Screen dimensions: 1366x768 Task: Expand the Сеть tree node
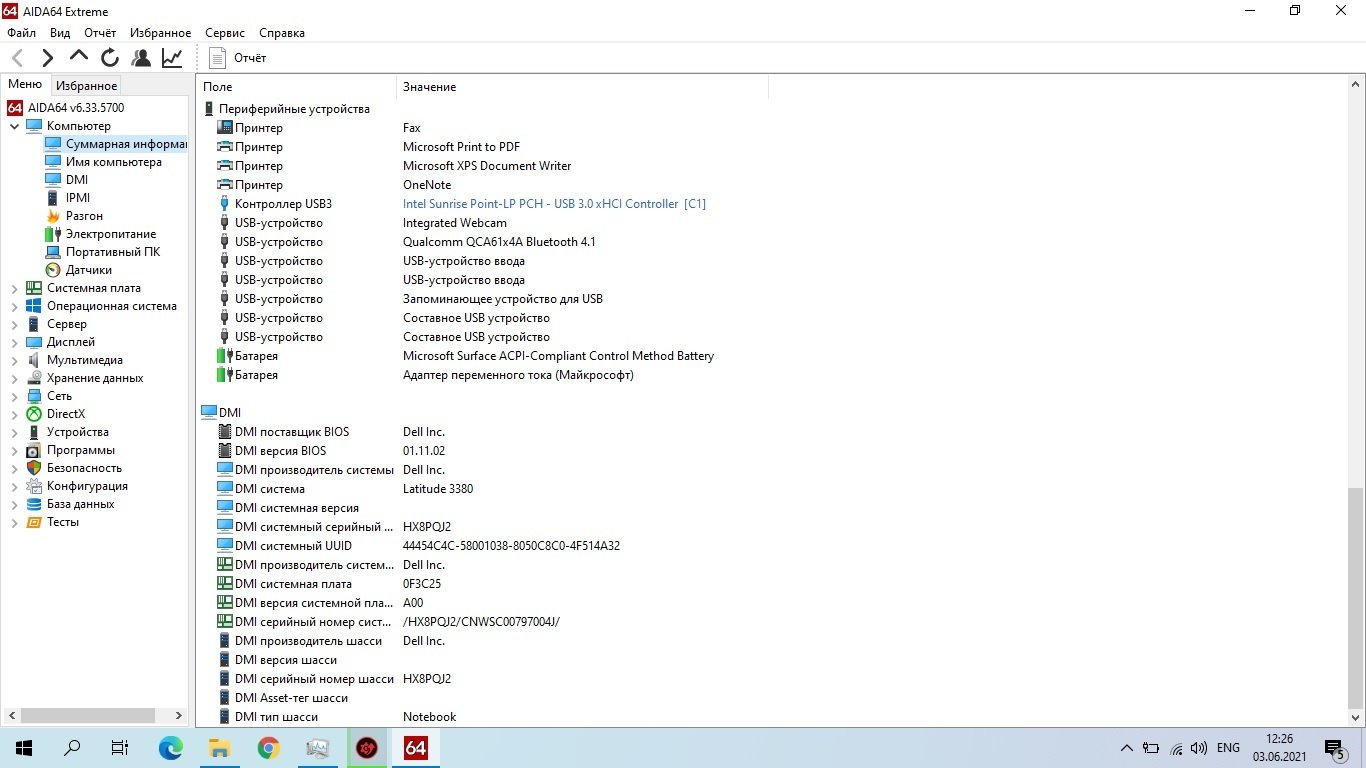tap(14, 396)
